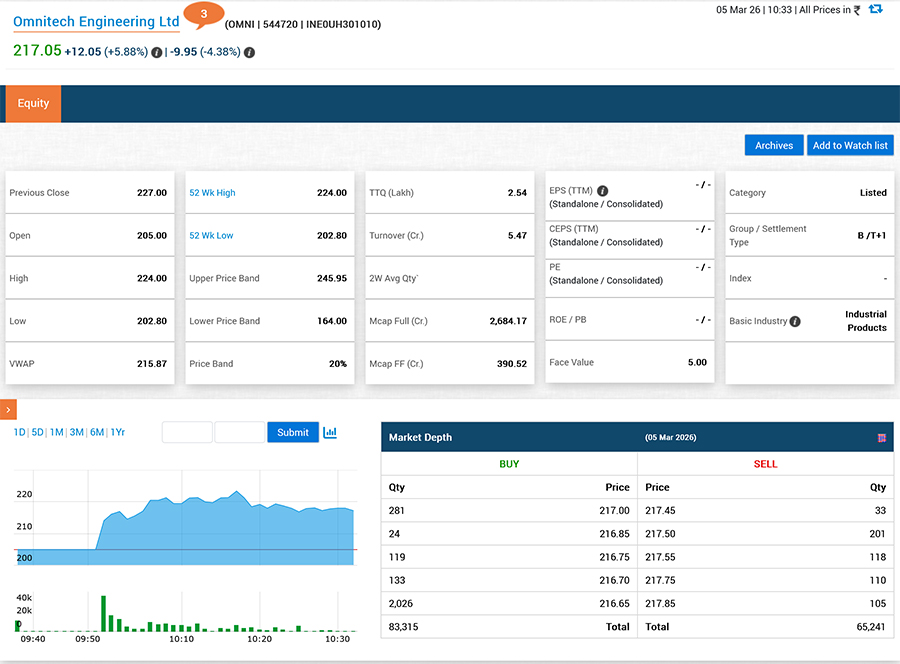Open the Archives
Screen dimensions: 900x664
tap(773, 145)
